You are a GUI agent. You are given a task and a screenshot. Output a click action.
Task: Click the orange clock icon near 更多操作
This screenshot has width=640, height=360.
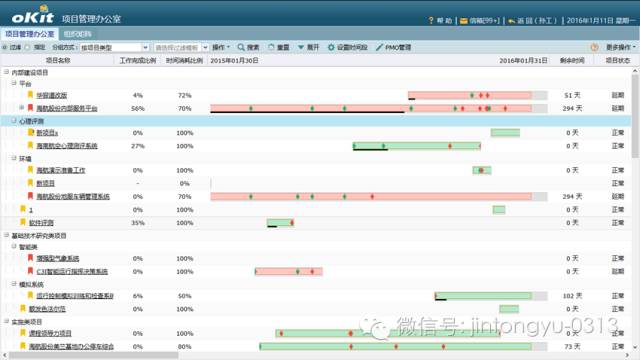pyautogui.click(x=595, y=47)
